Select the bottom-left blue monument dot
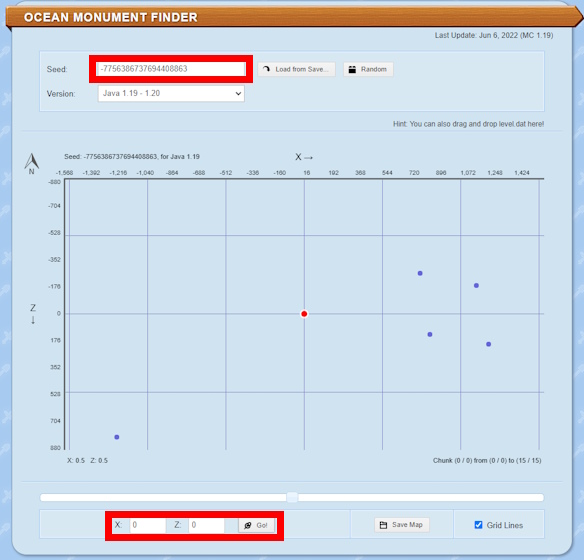The image size is (584, 560). pyautogui.click(x=117, y=437)
